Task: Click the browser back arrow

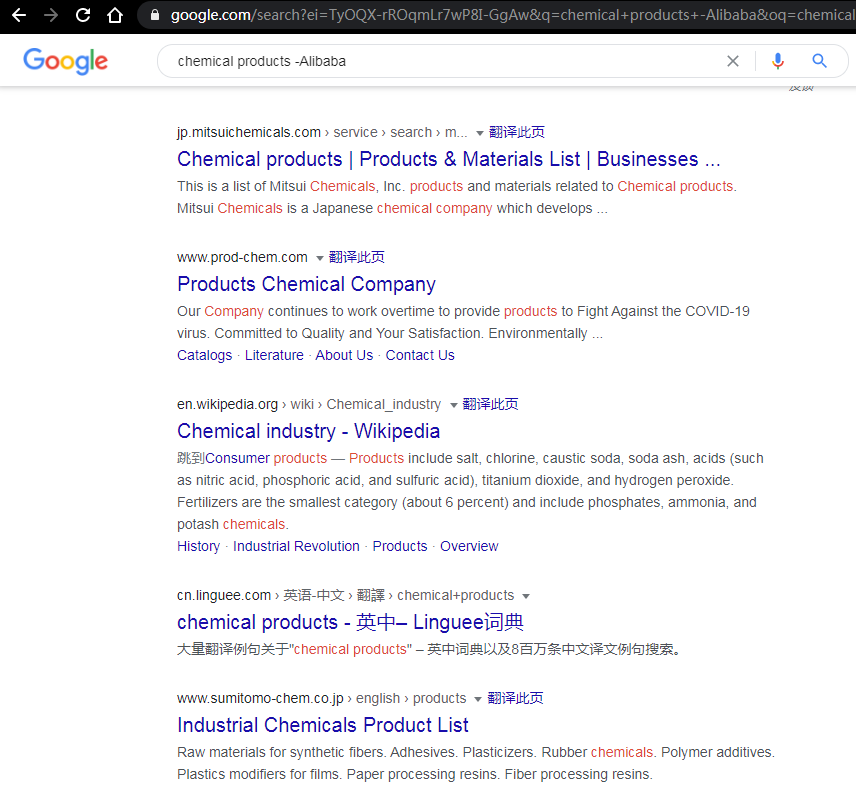Action: (19, 16)
